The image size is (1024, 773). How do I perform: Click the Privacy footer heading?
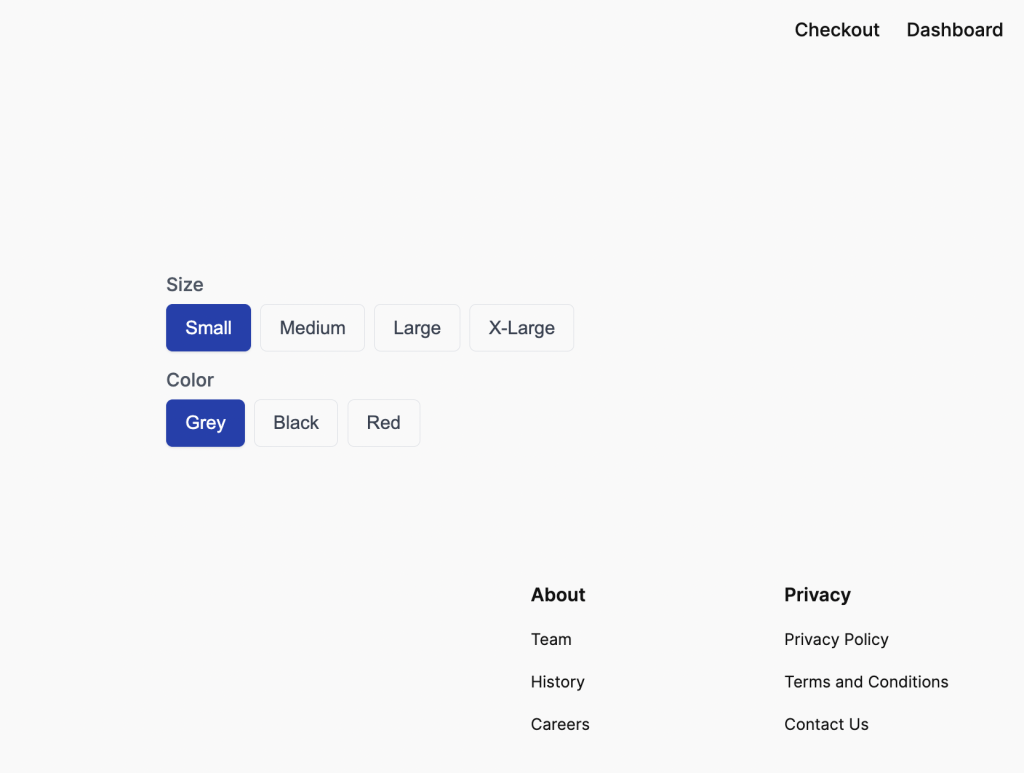tap(817, 595)
